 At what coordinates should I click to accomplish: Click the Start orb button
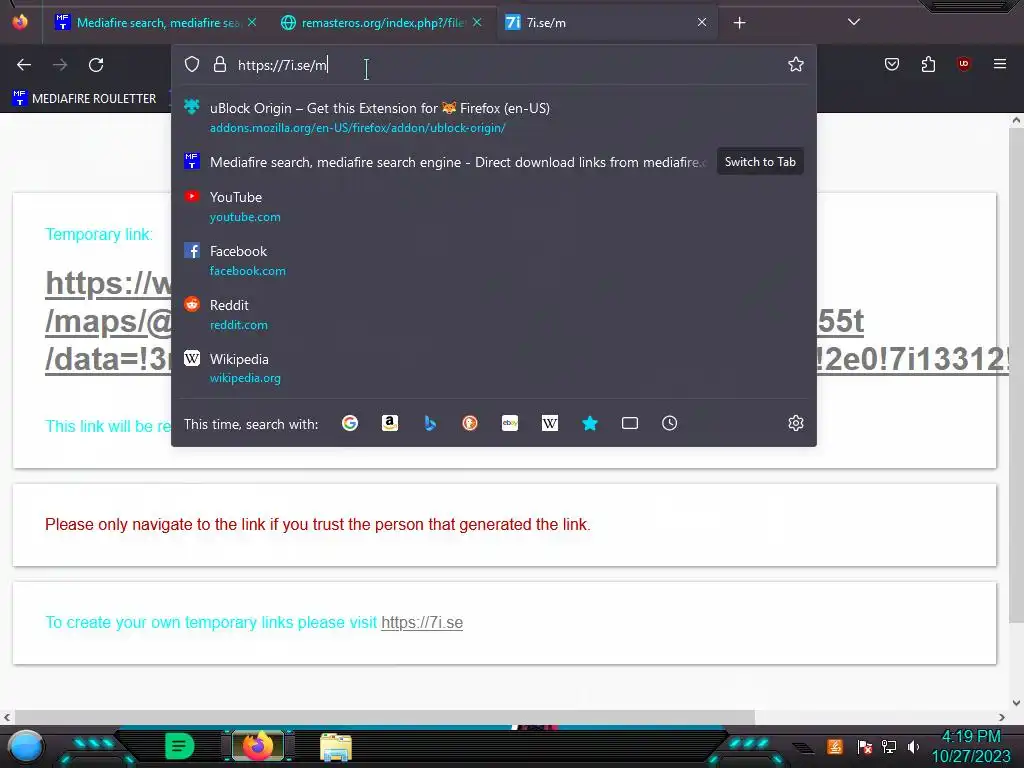[26, 746]
